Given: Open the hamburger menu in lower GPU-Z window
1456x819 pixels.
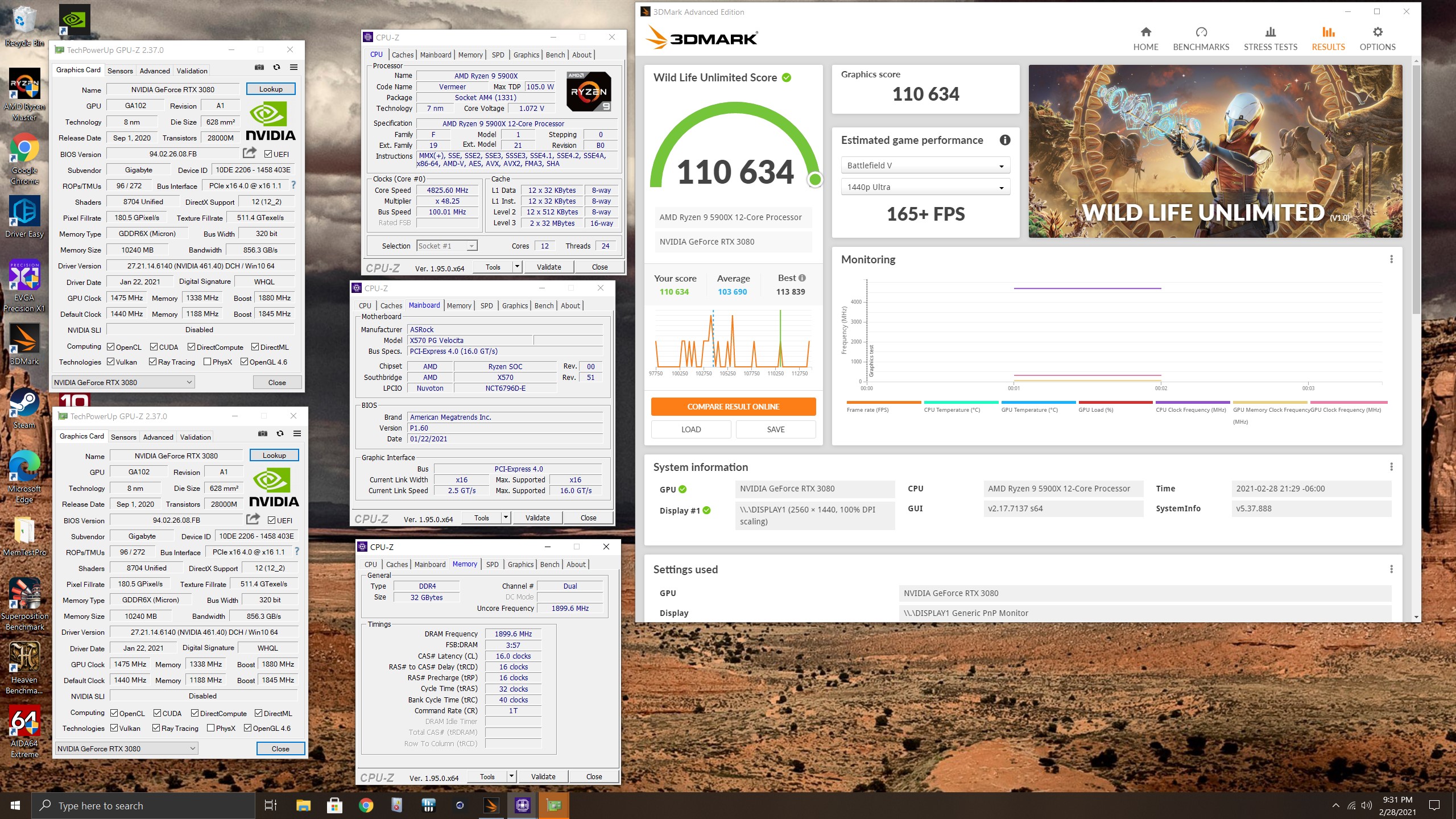Looking at the screenshot, I should click(297, 433).
